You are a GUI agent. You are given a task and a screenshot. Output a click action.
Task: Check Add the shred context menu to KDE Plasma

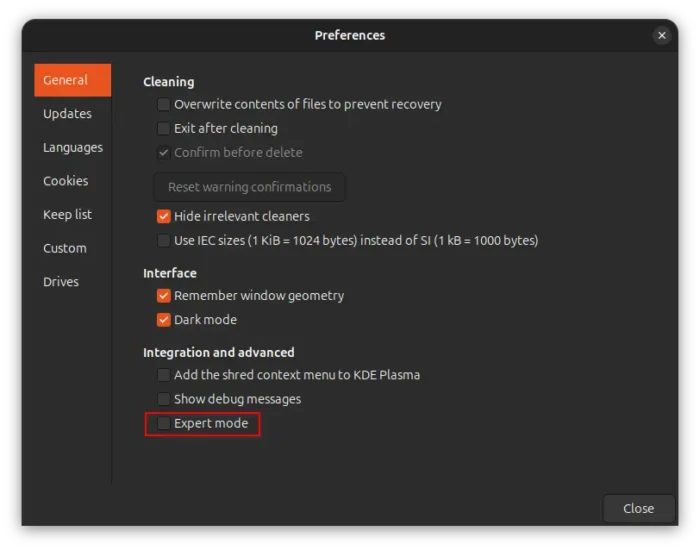point(164,375)
